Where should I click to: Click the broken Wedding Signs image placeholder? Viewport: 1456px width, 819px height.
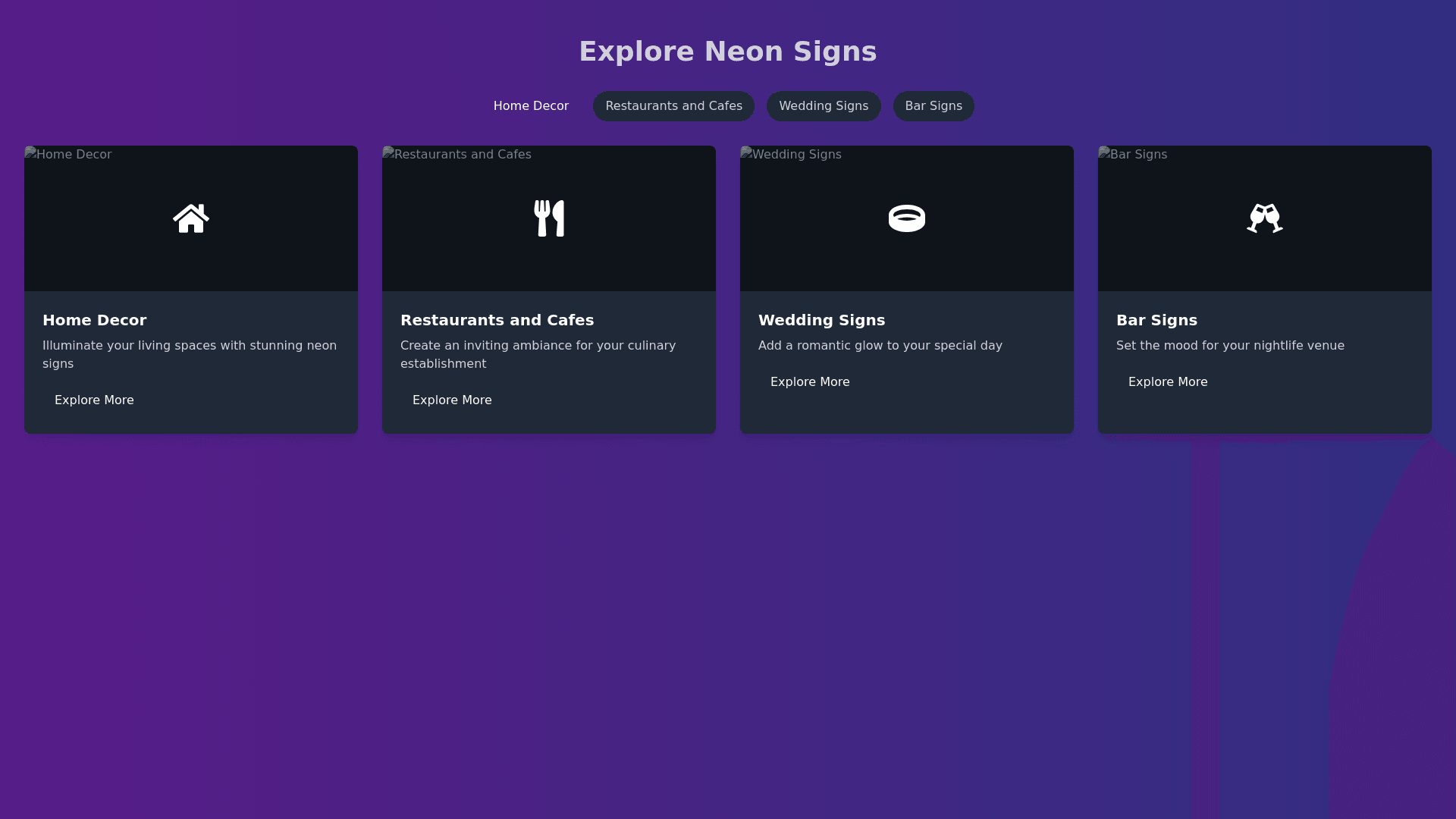791,155
